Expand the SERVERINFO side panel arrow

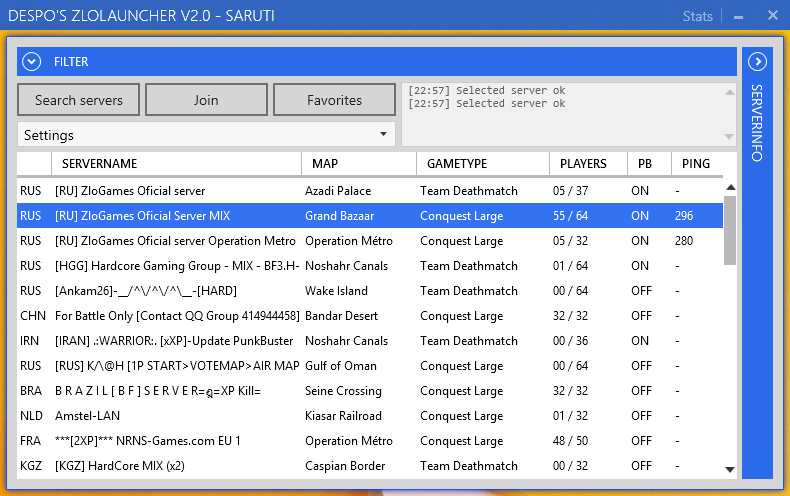[757, 62]
